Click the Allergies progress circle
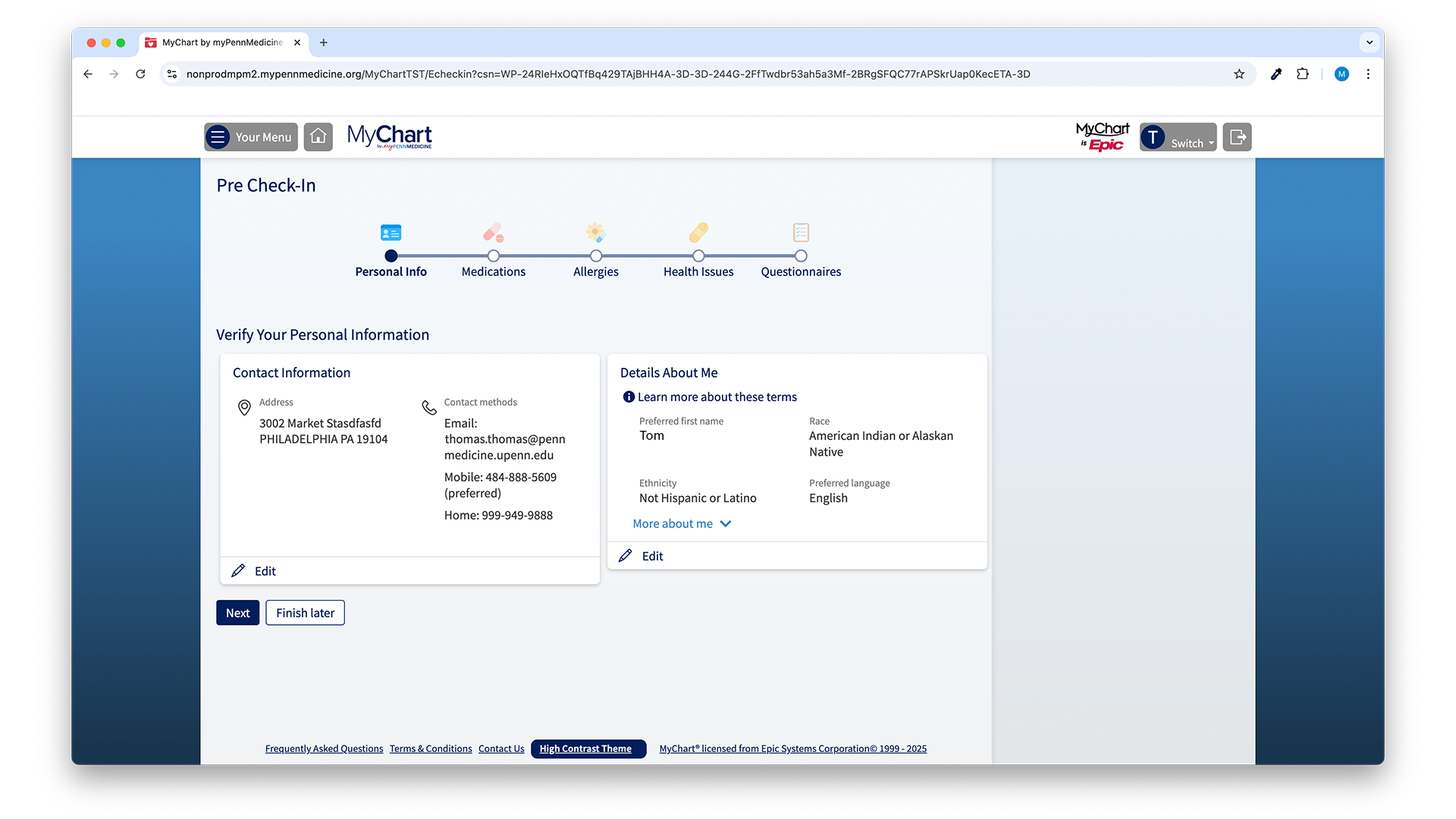The image size is (1456, 819). pyautogui.click(x=595, y=256)
